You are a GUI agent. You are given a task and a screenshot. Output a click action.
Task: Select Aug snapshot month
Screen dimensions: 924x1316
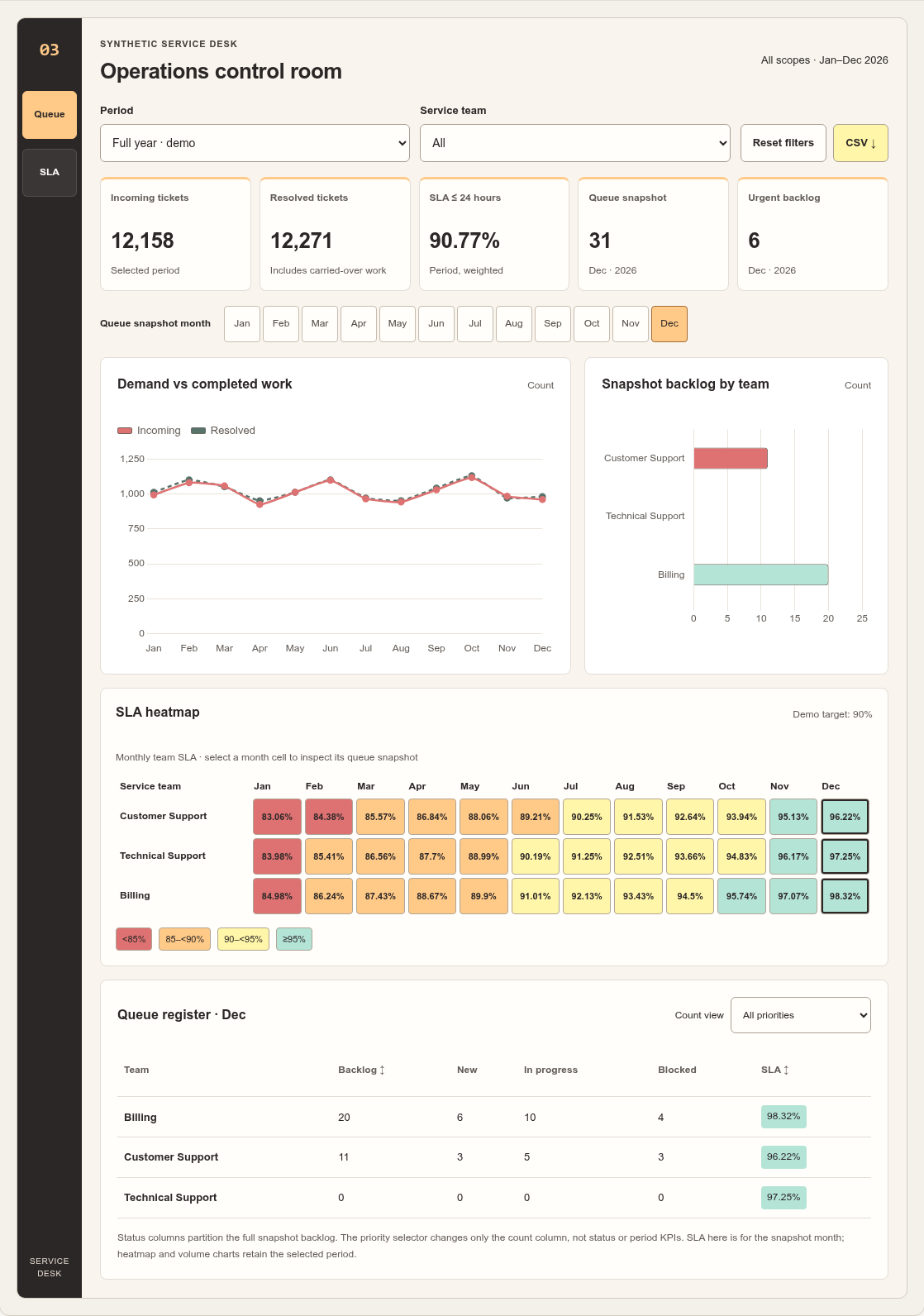[x=514, y=324]
